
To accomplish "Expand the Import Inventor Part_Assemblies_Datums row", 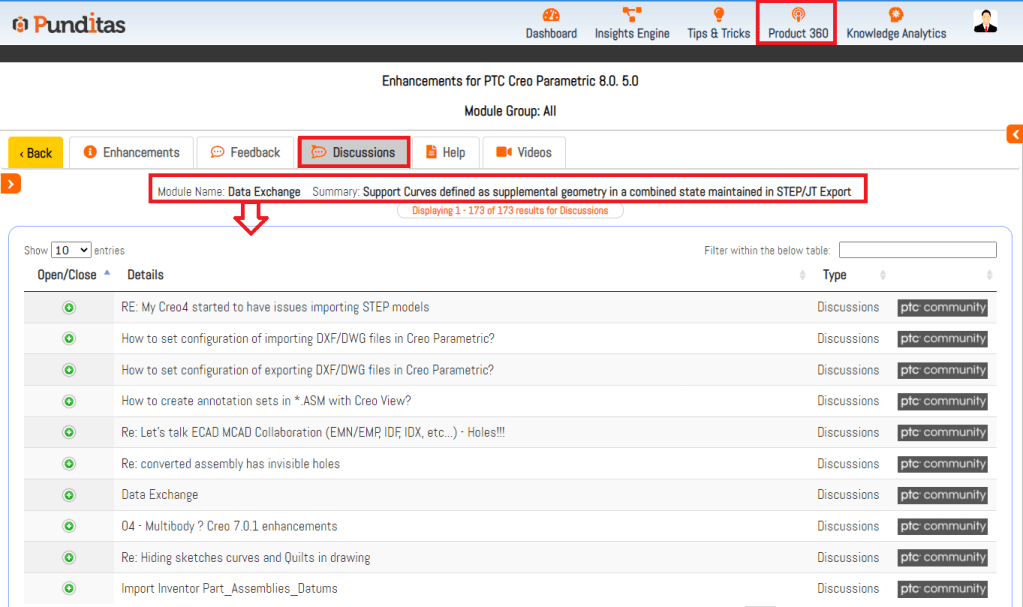I will (69, 589).
